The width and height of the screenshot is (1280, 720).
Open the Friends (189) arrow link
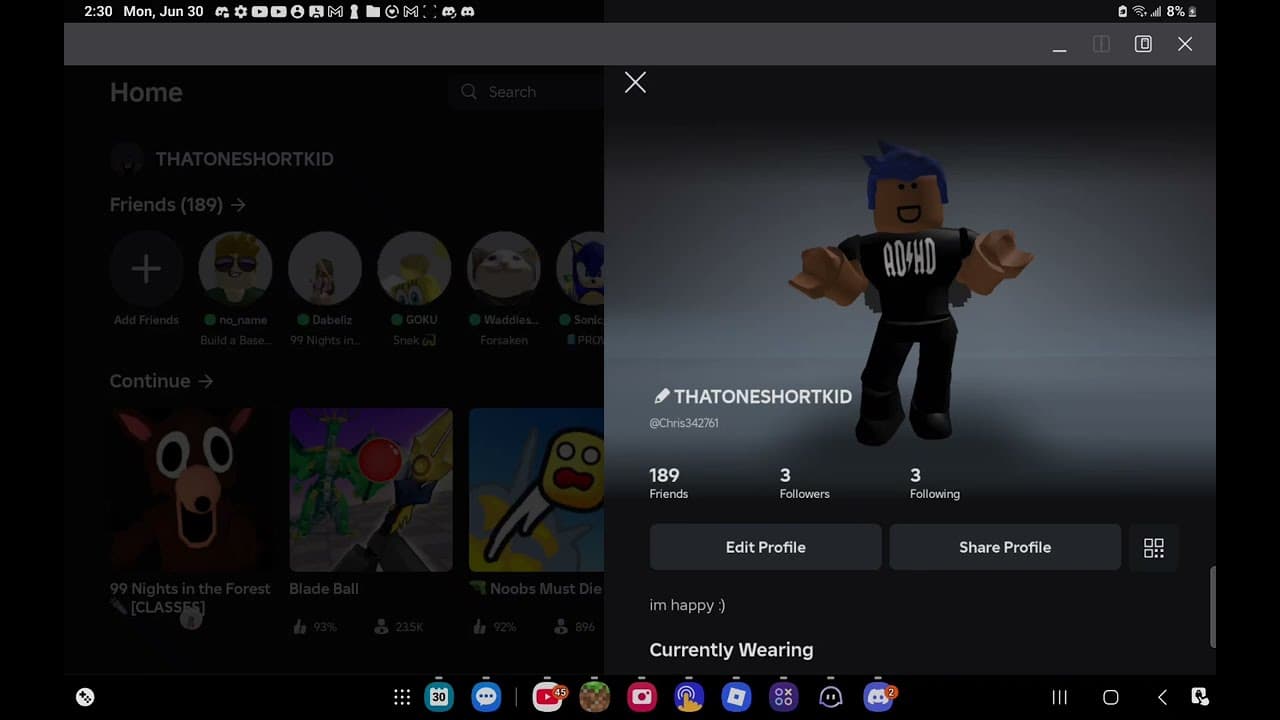click(178, 205)
